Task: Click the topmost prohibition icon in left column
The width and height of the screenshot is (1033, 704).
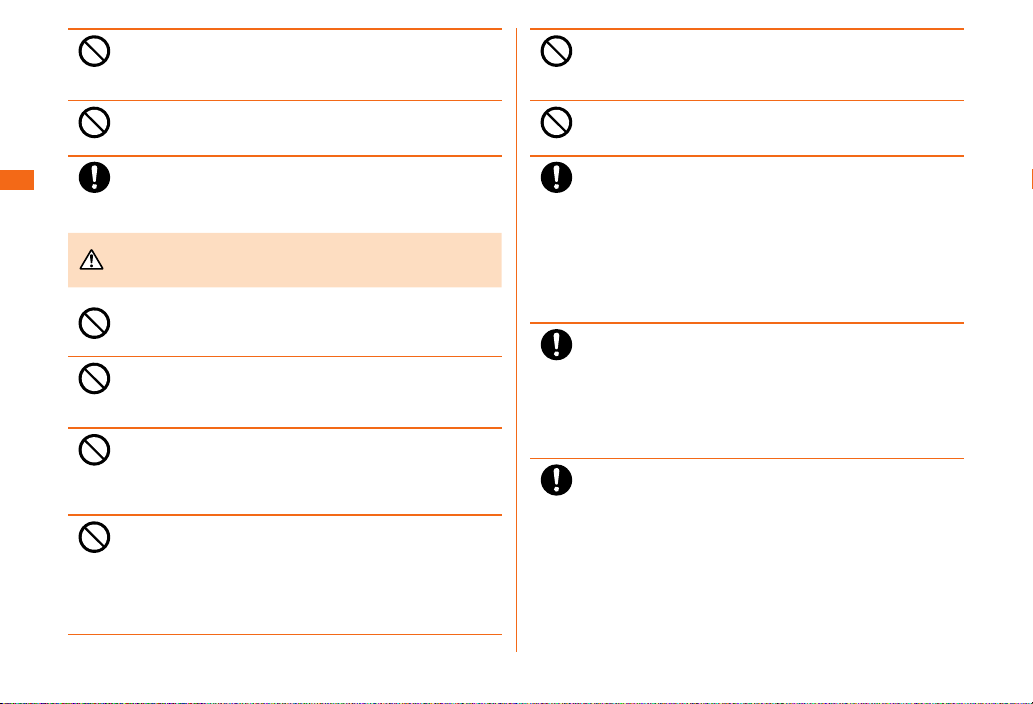Action: [x=94, y=51]
